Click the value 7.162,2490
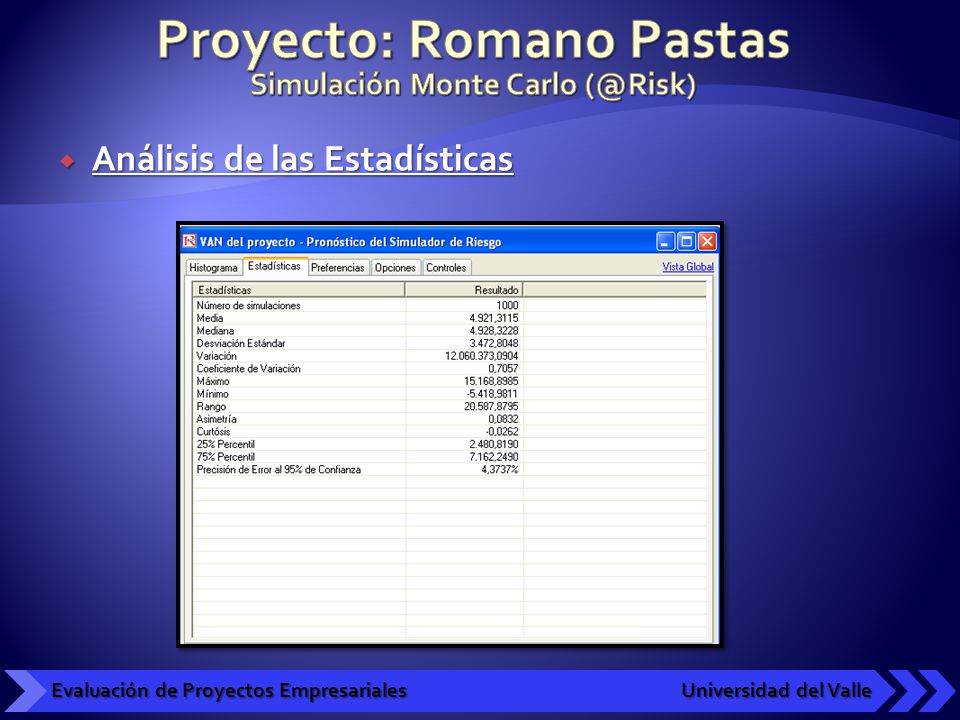 493,457
